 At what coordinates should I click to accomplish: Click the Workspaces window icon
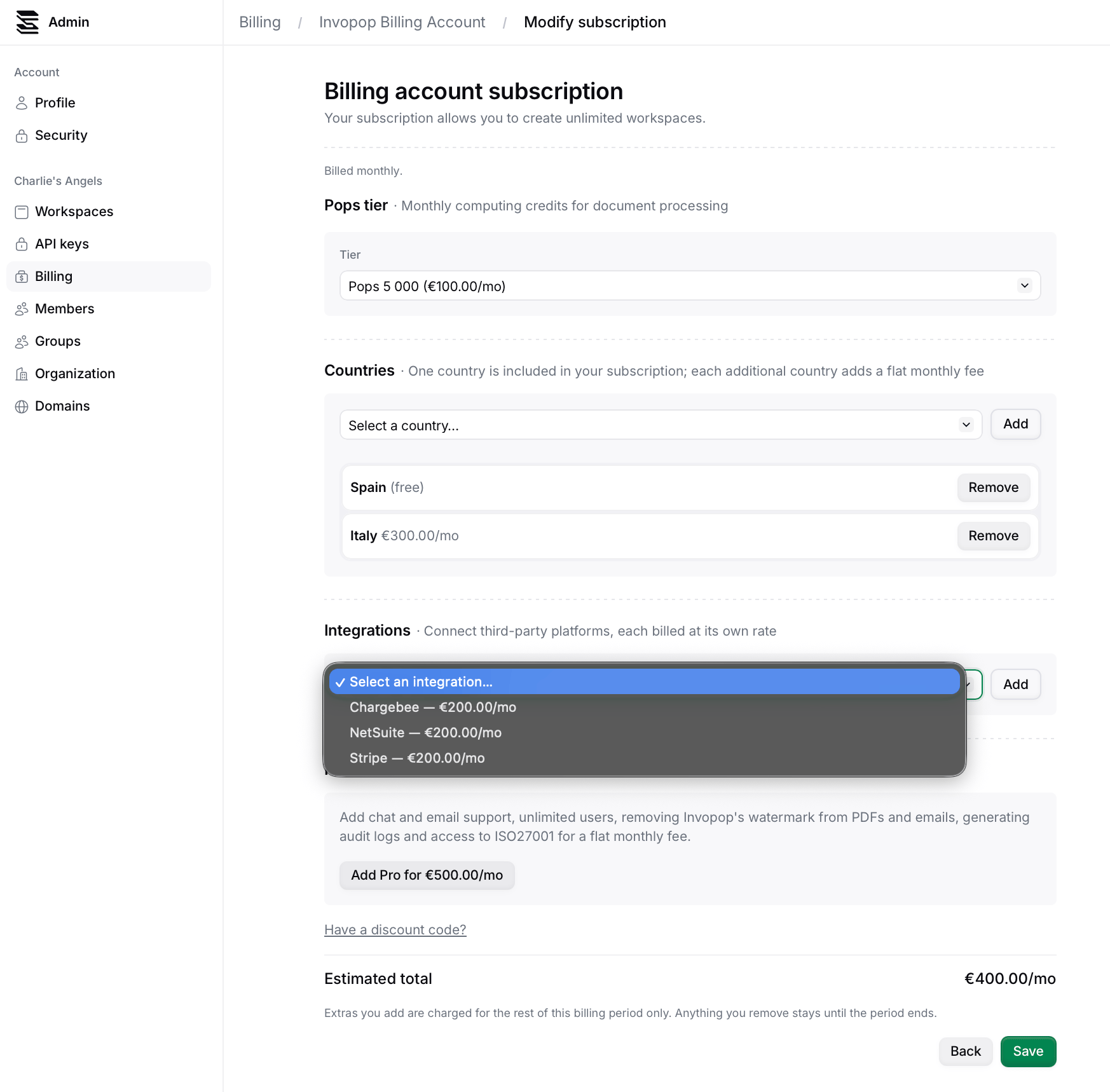click(22, 212)
